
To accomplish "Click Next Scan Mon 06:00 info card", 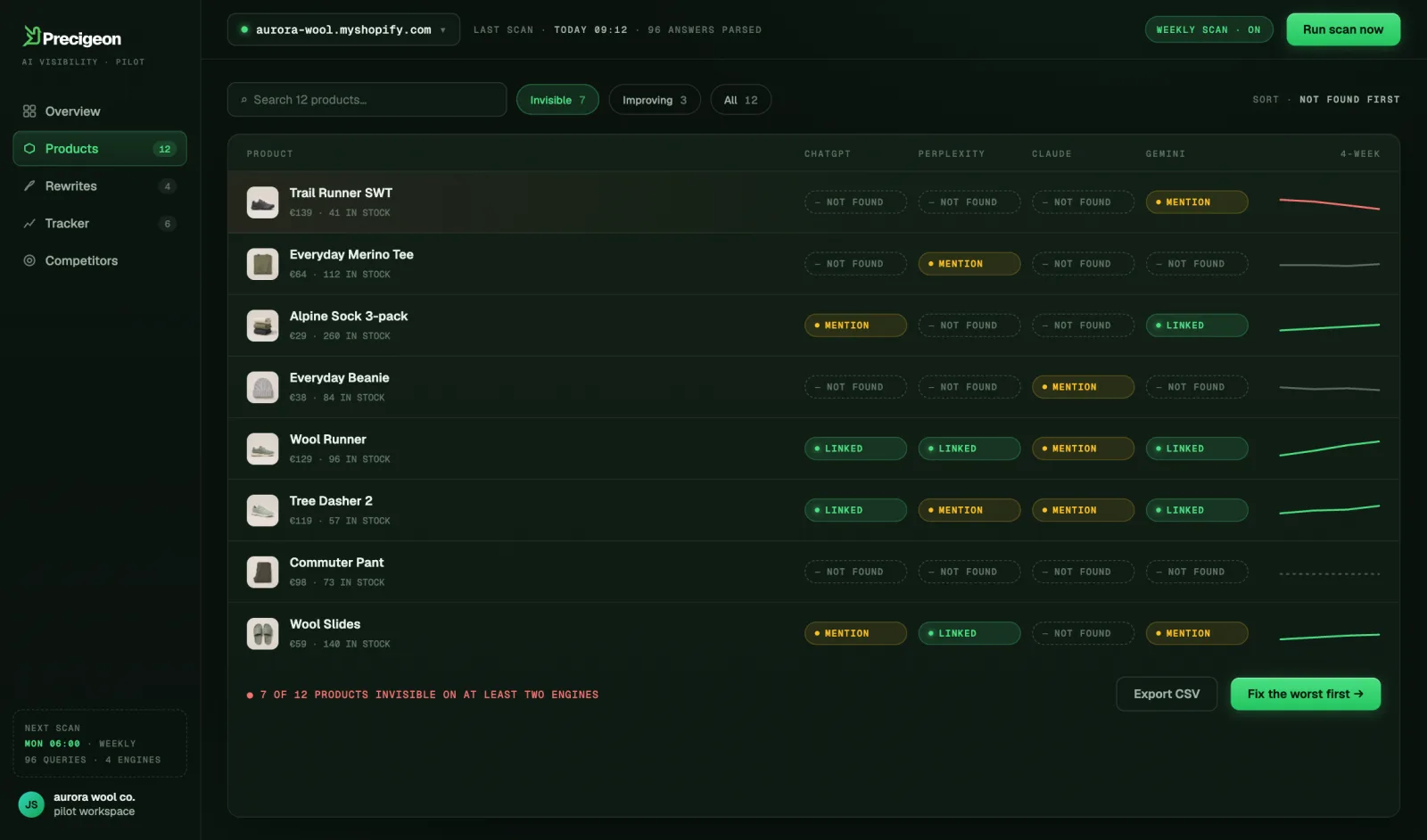I will (x=100, y=744).
